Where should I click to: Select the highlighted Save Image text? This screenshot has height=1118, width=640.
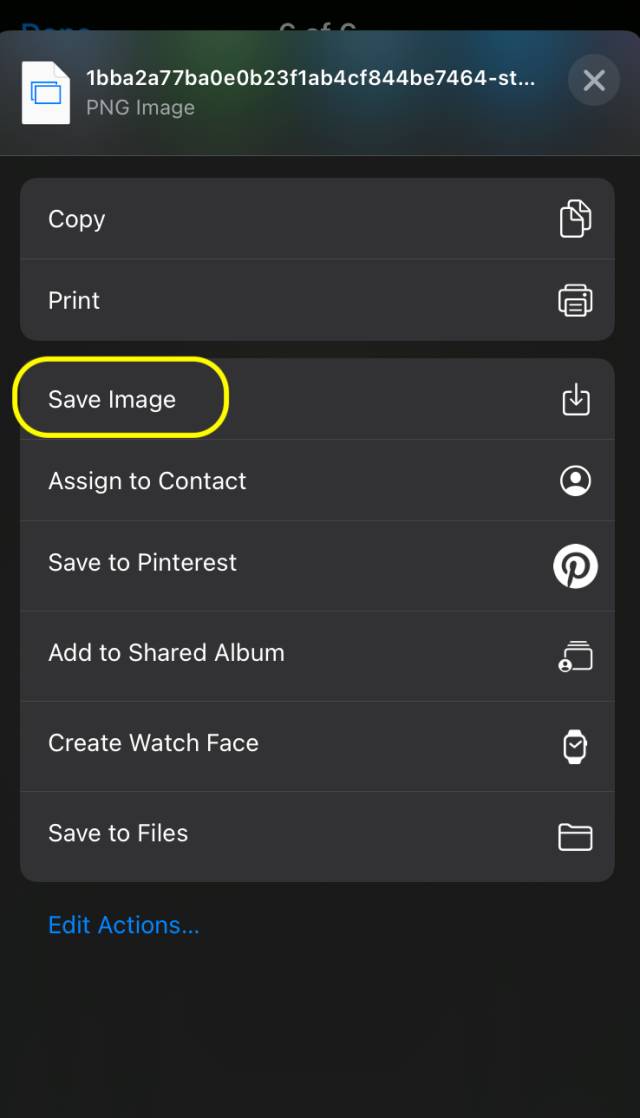(x=112, y=399)
